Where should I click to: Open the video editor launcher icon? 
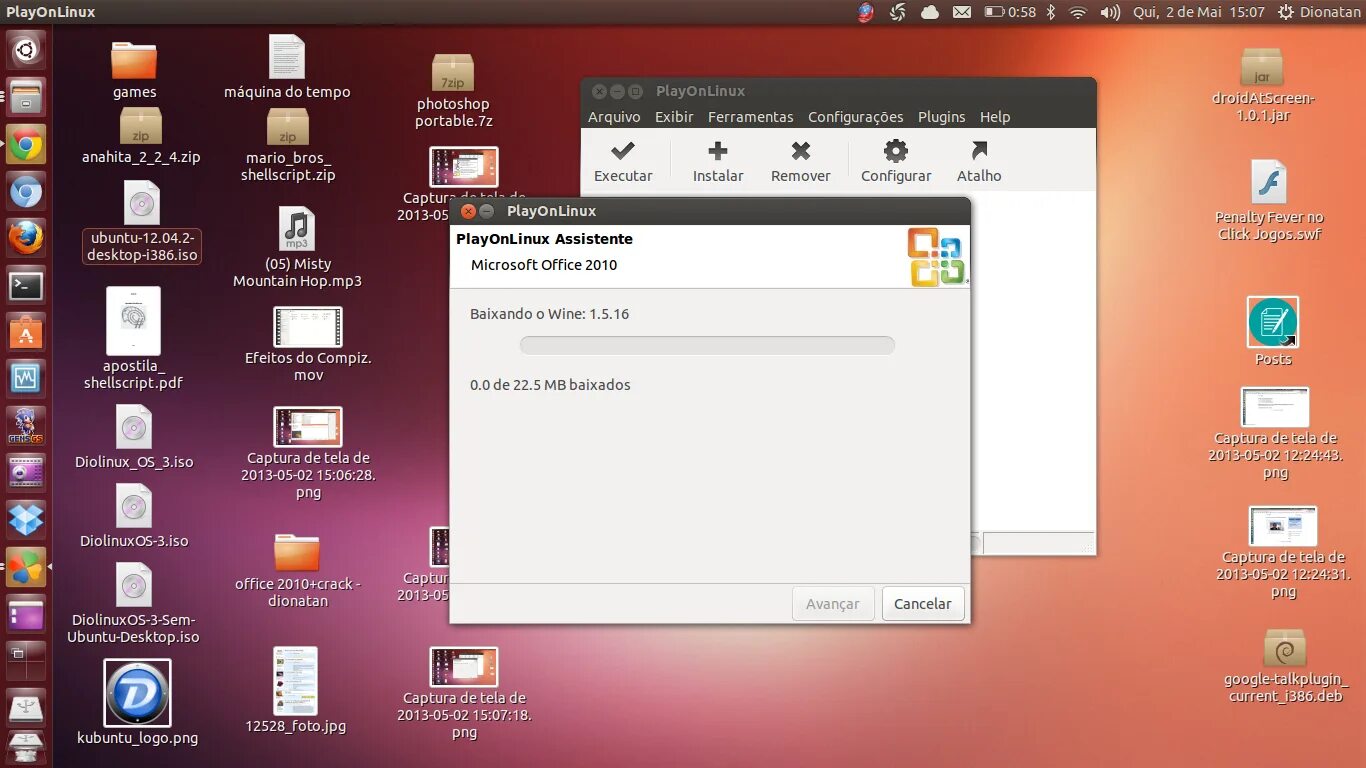point(26,473)
